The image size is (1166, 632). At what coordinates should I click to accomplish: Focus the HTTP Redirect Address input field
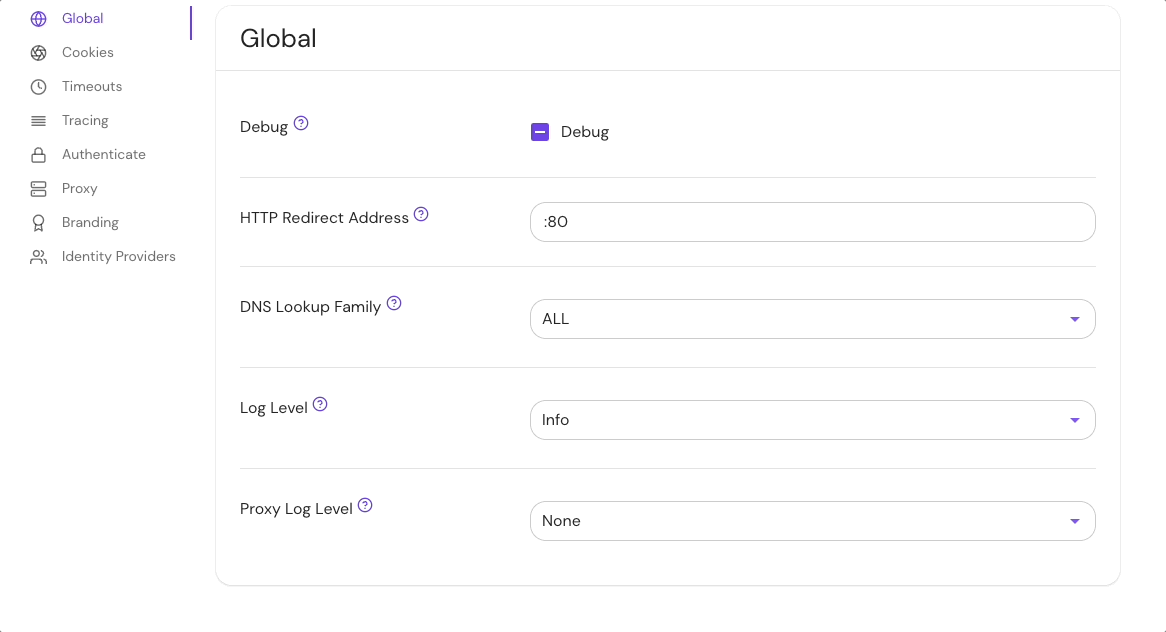[x=812, y=222]
